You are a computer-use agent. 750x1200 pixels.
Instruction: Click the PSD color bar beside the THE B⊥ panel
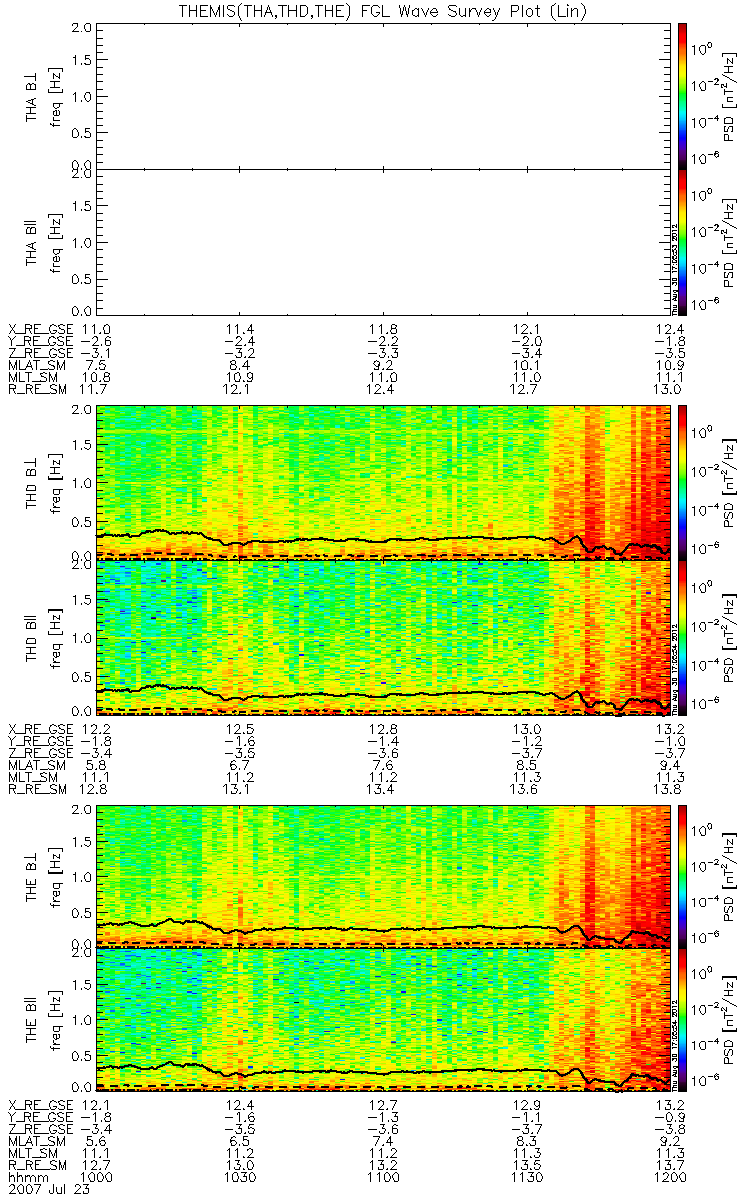tap(683, 876)
